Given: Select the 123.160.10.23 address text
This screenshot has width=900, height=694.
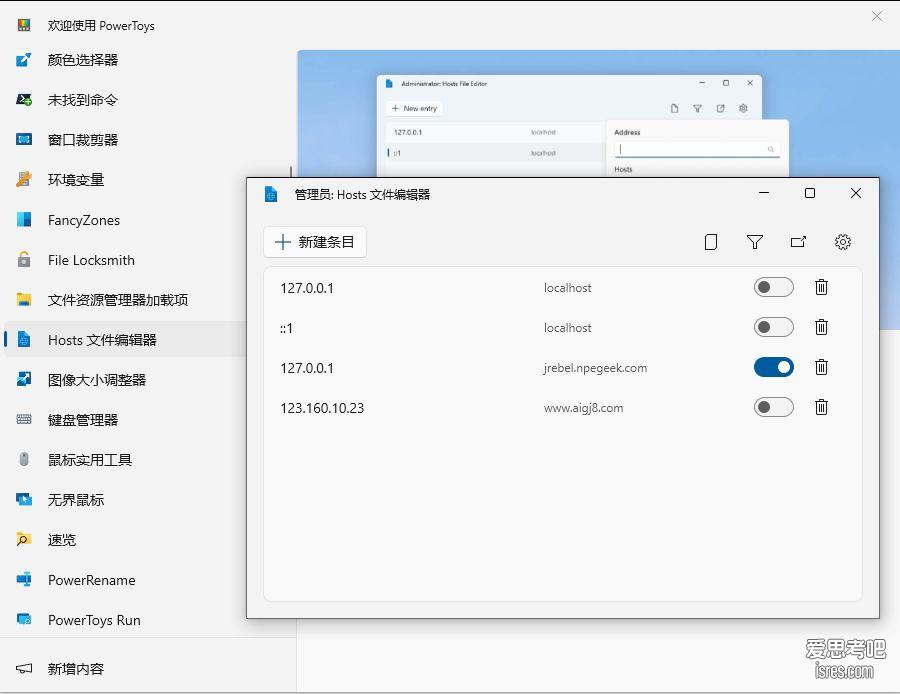Looking at the screenshot, I should [322, 408].
